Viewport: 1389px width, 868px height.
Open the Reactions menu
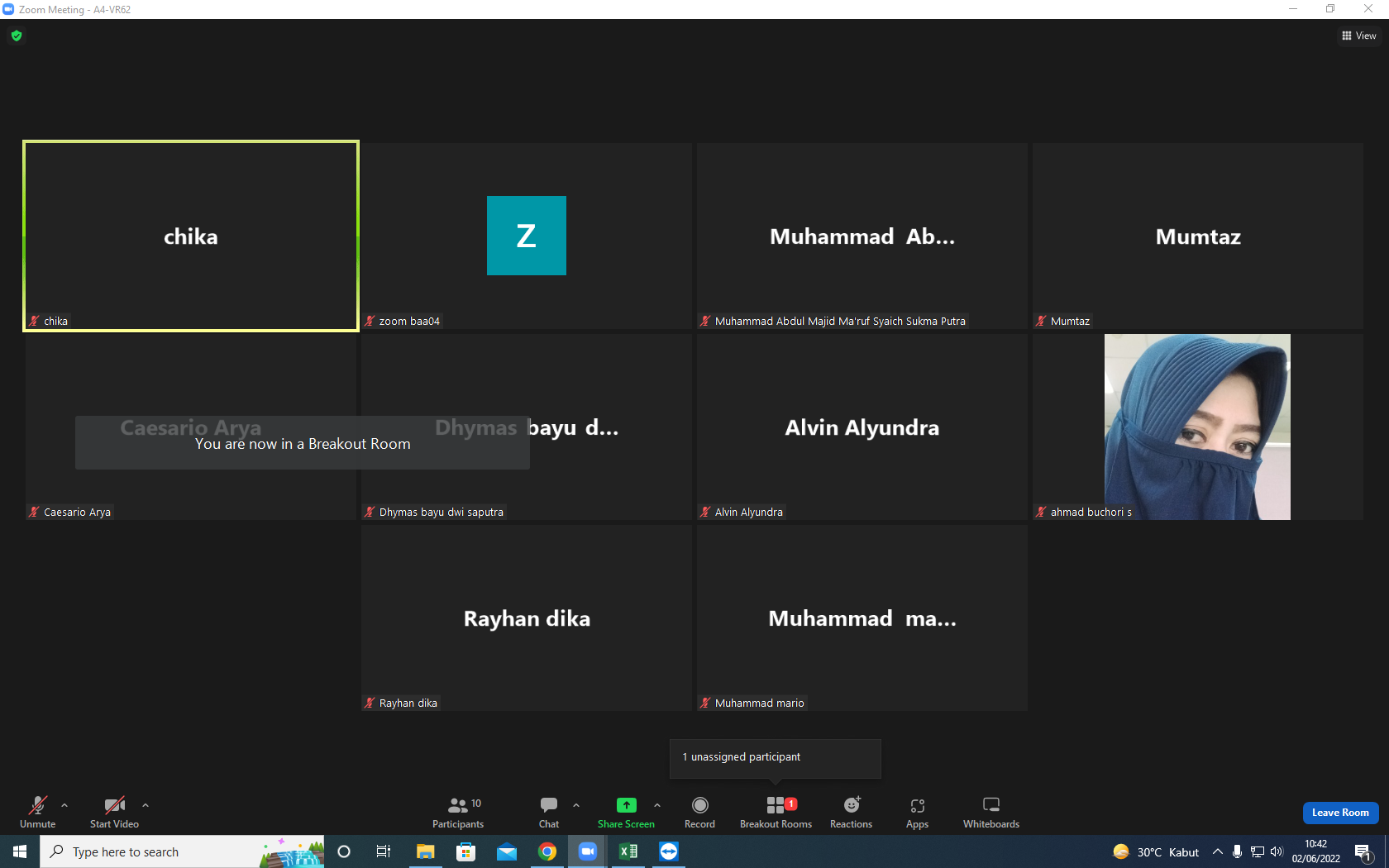pyautogui.click(x=851, y=812)
